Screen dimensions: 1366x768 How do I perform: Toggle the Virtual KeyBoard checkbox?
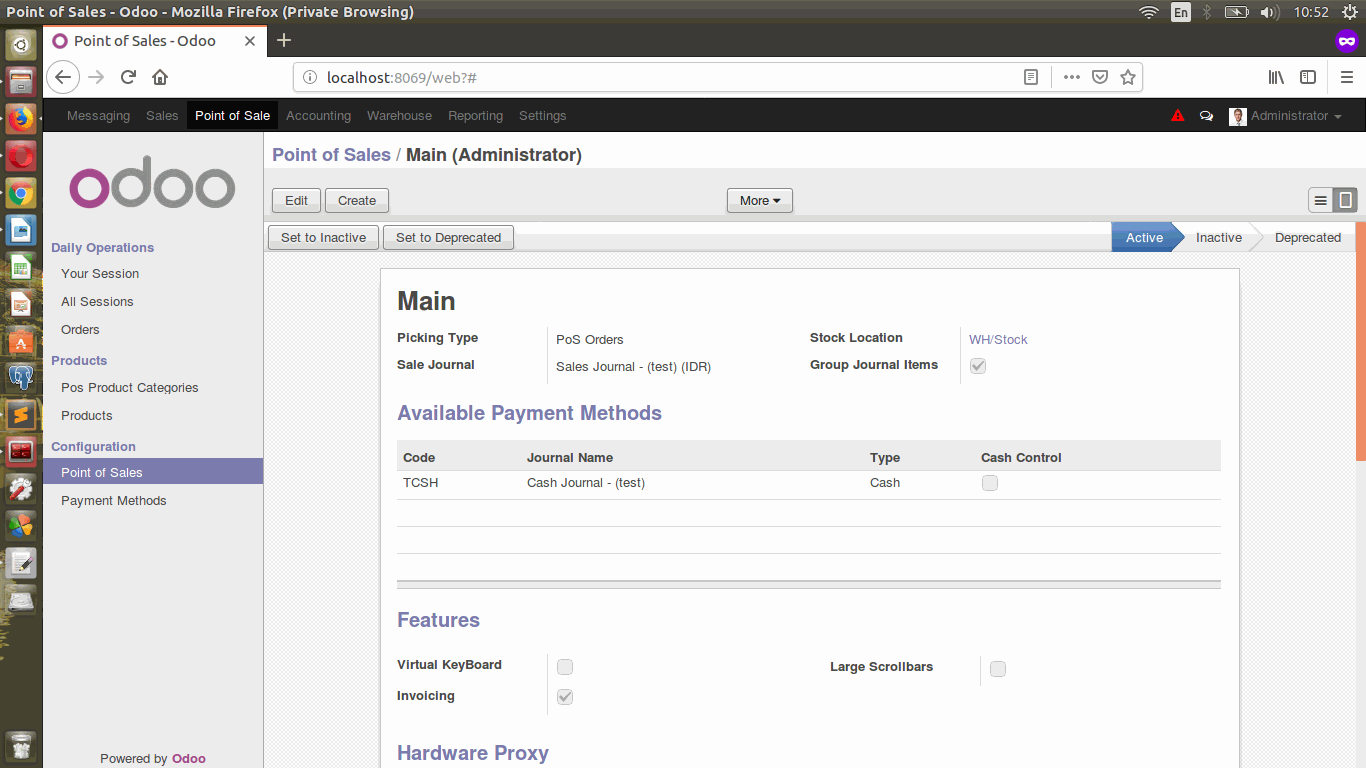(x=565, y=667)
